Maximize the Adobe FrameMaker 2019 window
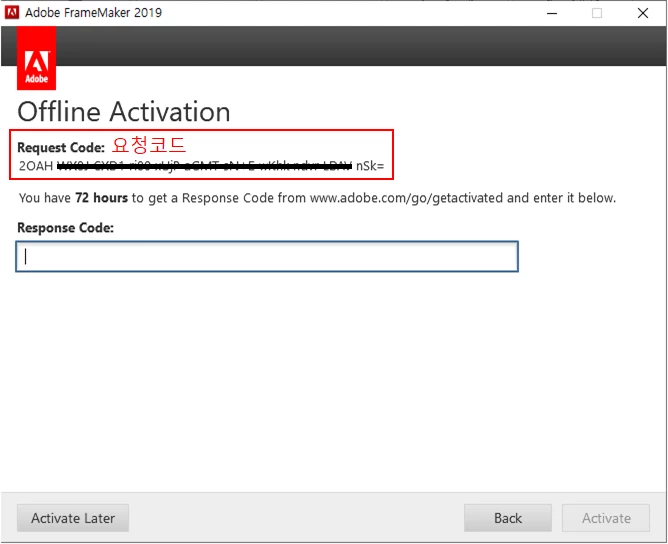Viewport: 668px width, 544px height. (597, 13)
